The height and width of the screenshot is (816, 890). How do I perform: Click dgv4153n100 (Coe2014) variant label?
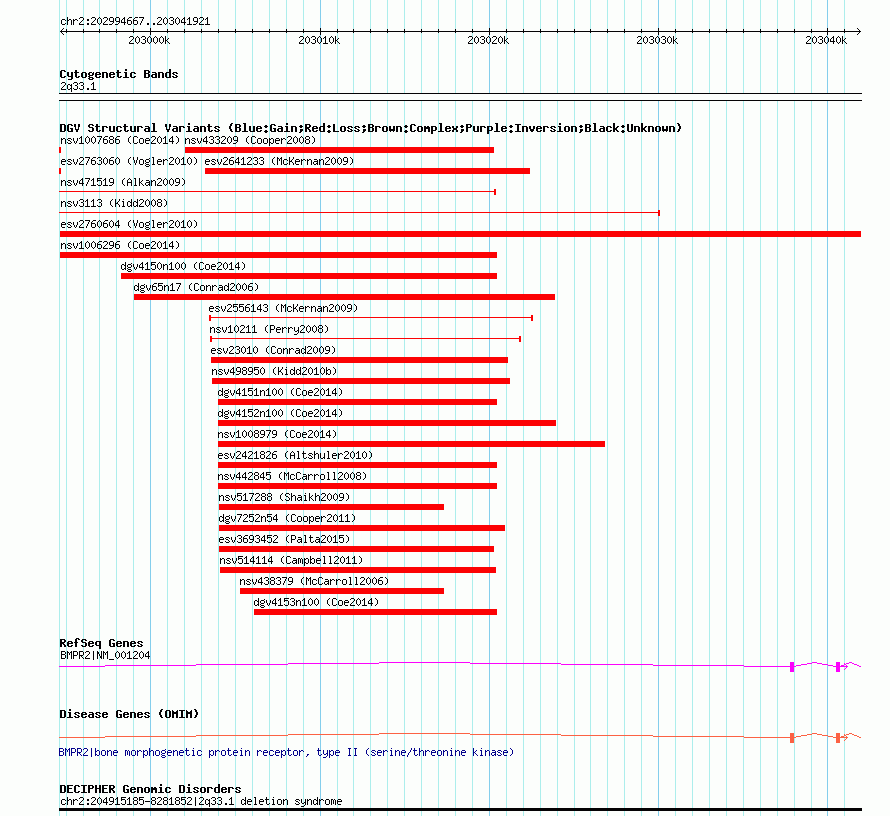point(316,602)
